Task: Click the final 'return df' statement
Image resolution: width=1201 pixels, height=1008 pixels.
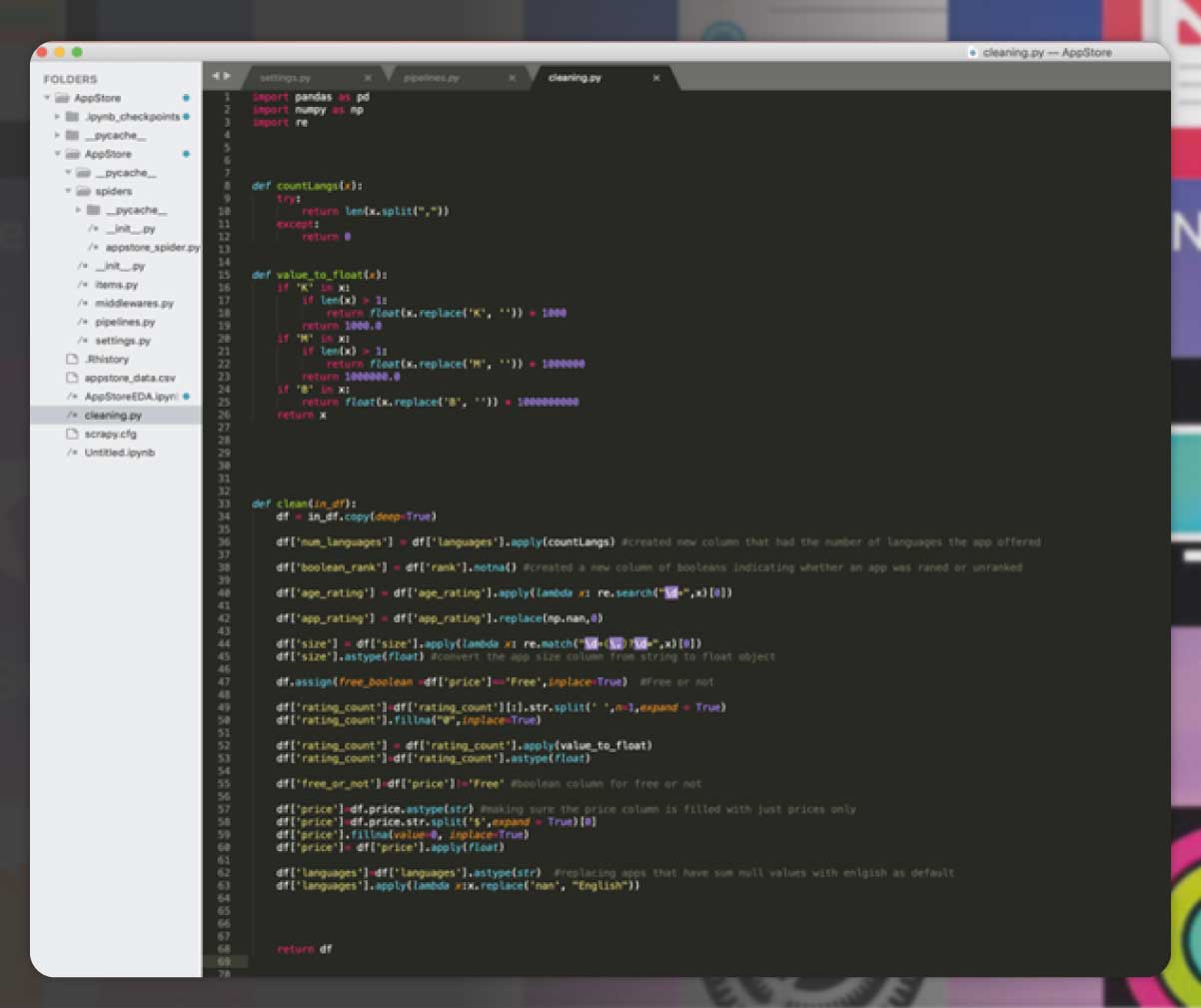Action: tap(305, 949)
